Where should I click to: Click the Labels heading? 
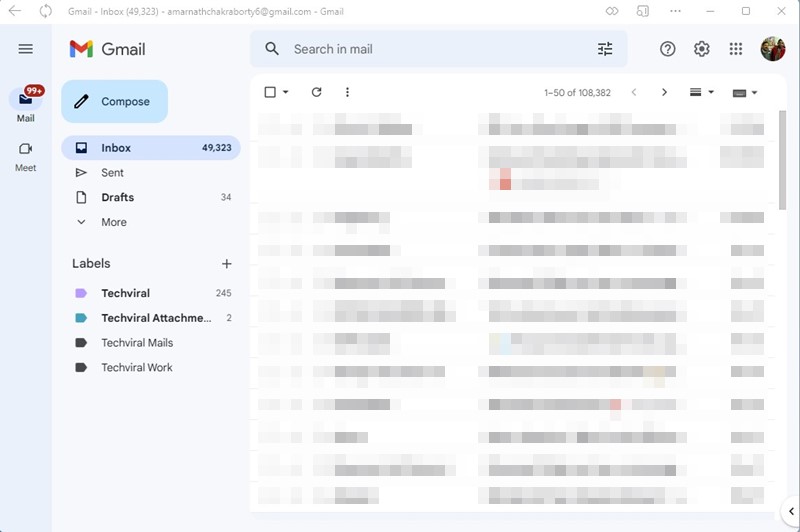[x=91, y=264]
